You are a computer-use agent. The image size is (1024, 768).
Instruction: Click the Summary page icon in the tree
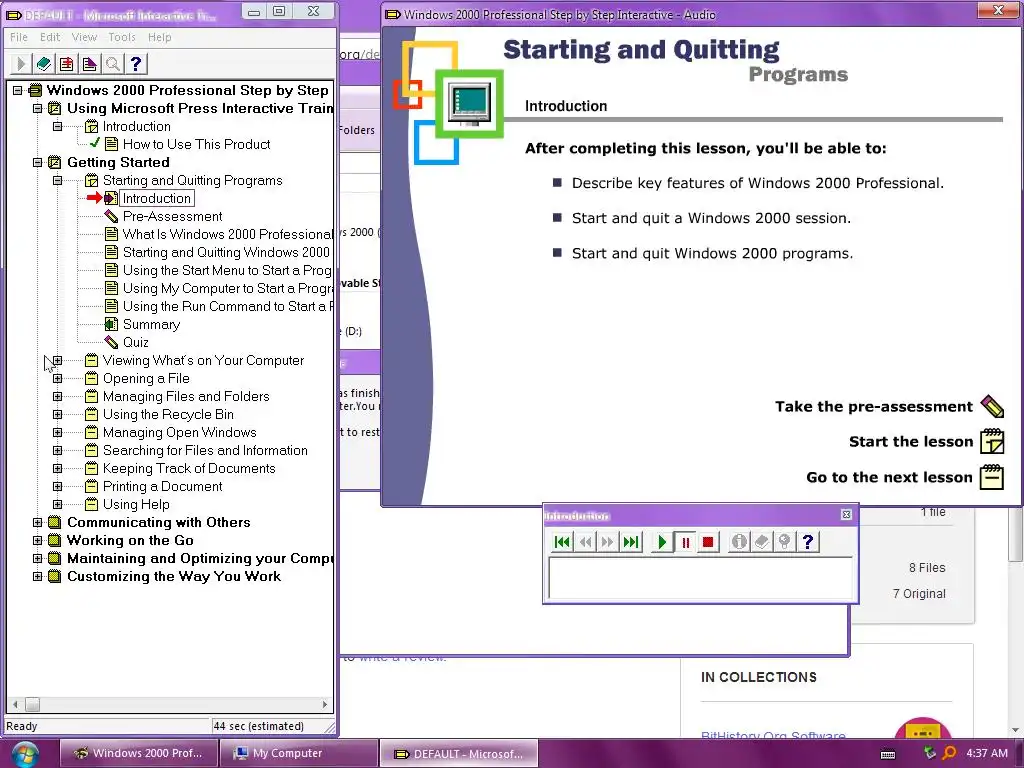pos(112,324)
